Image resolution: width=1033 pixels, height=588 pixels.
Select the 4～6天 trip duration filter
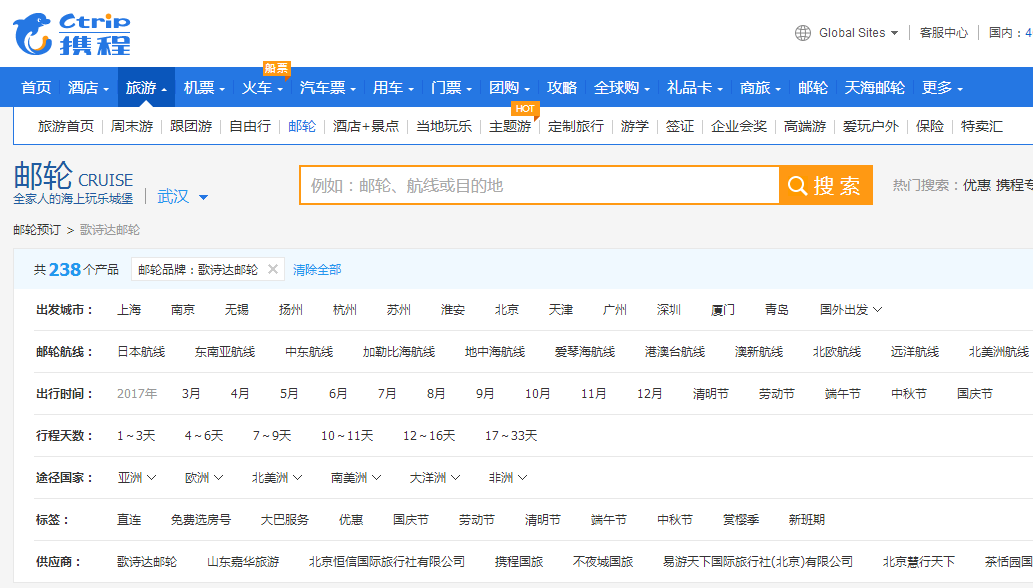click(204, 436)
